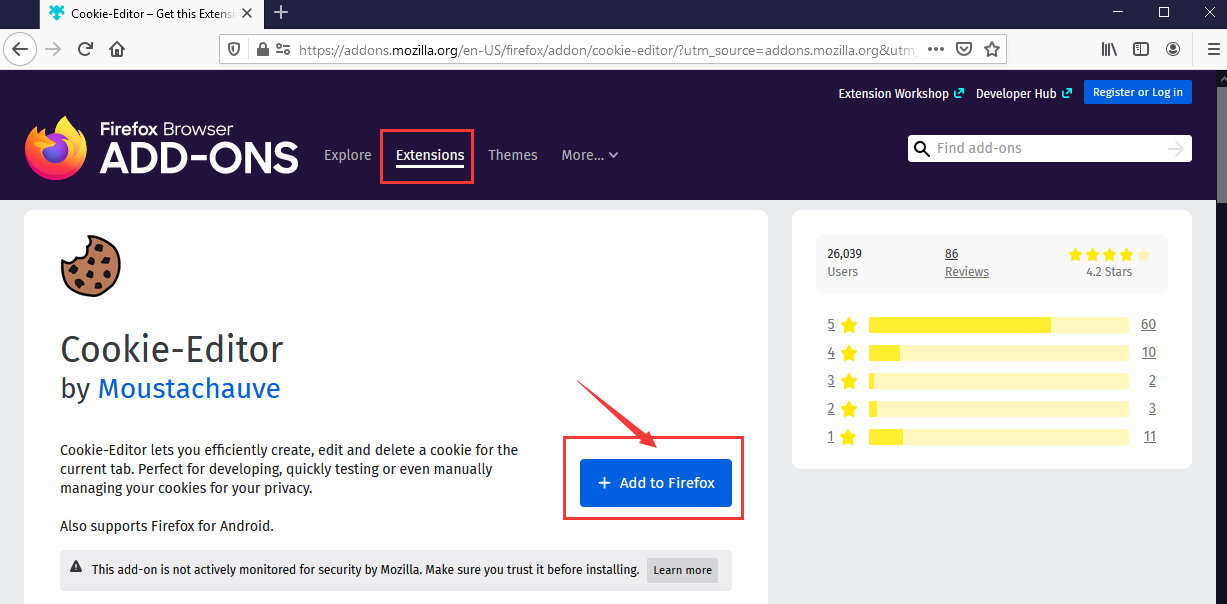
Task: Bookmark this page with the star icon
Action: [991, 49]
